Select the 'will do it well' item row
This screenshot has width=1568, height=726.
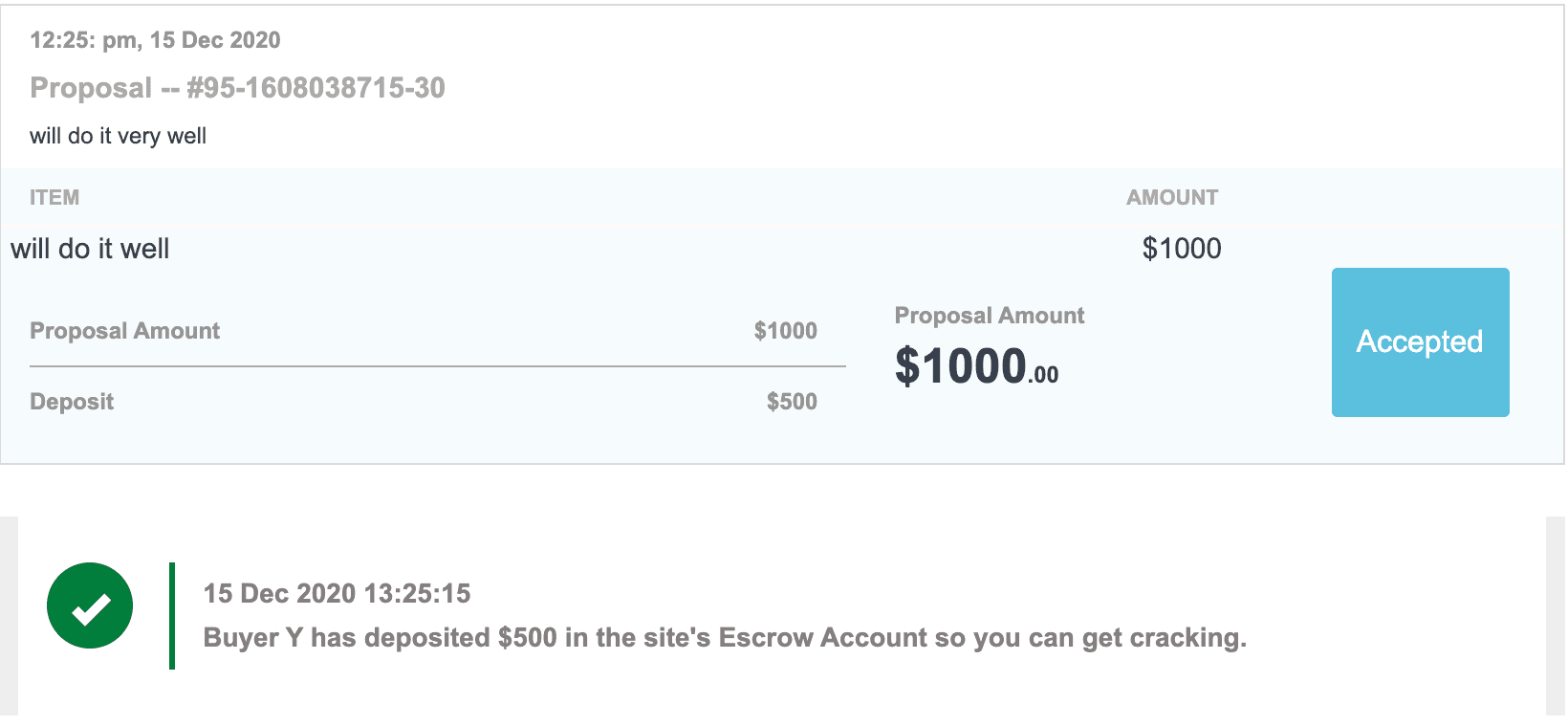click(x=90, y=249)
